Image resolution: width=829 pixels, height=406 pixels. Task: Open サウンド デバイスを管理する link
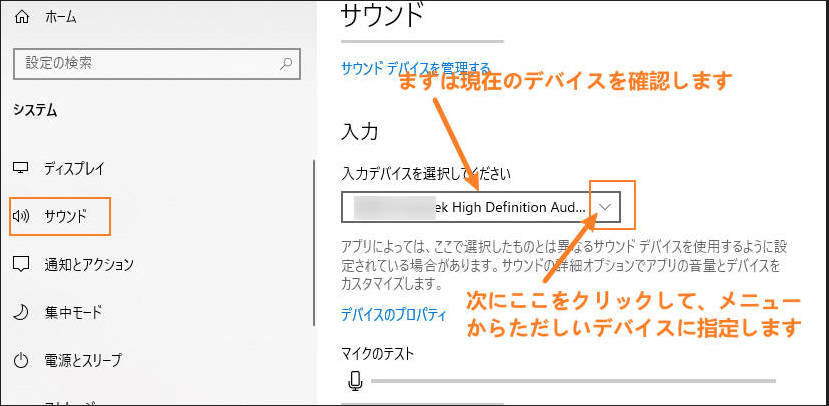(x=416, y=68)
